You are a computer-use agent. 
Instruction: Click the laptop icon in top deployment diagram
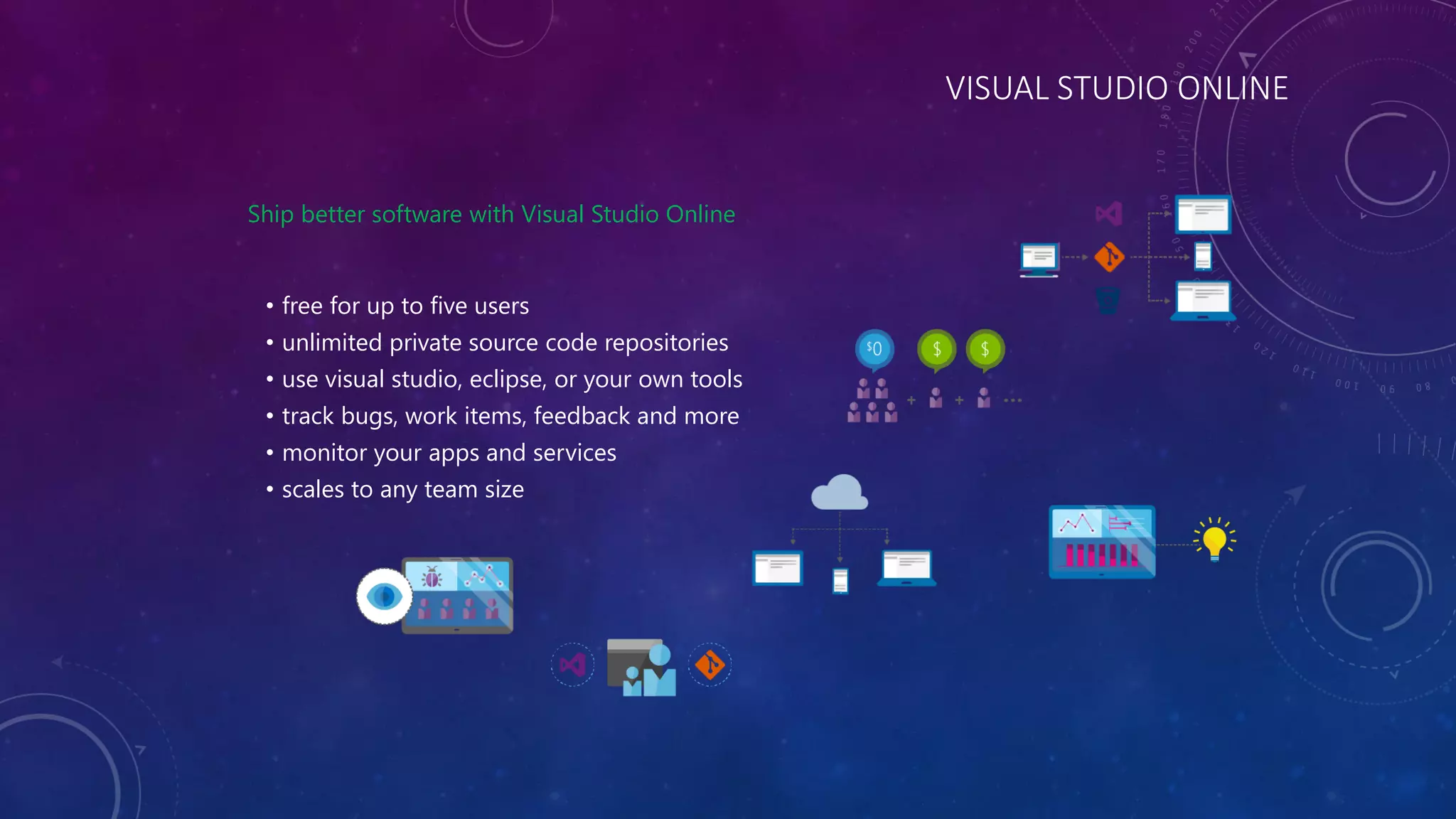click(1203, 301)
